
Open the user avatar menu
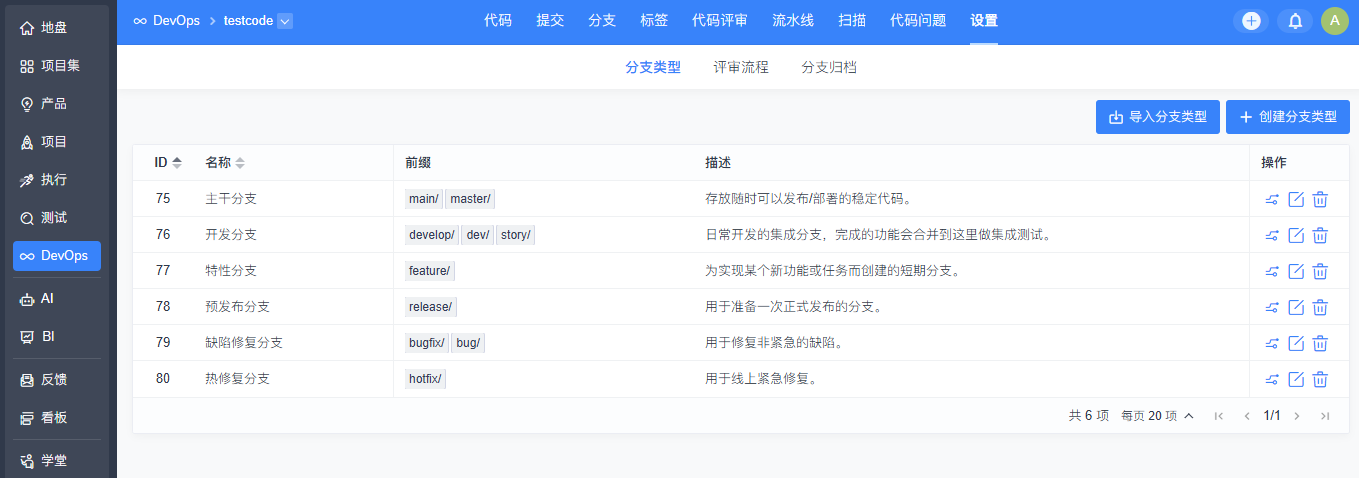point(1335,21)
